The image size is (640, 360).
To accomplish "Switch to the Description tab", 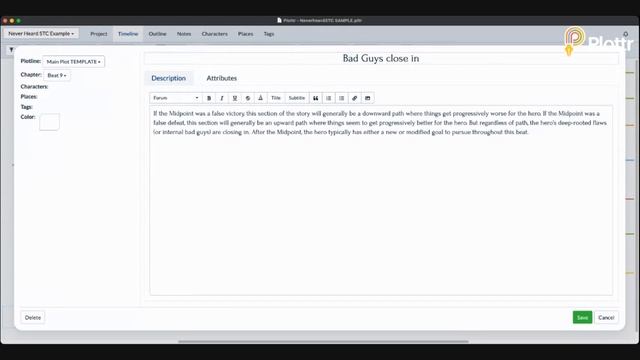I will tap(169, 78).
